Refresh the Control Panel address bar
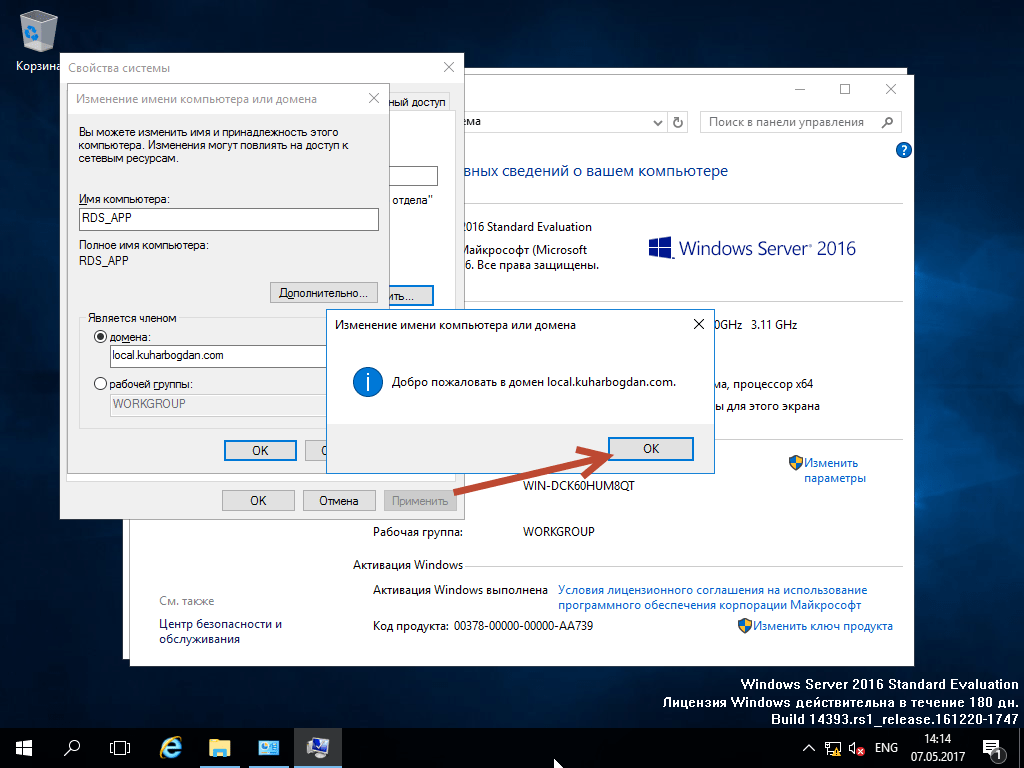 click(x=679, y=122)
